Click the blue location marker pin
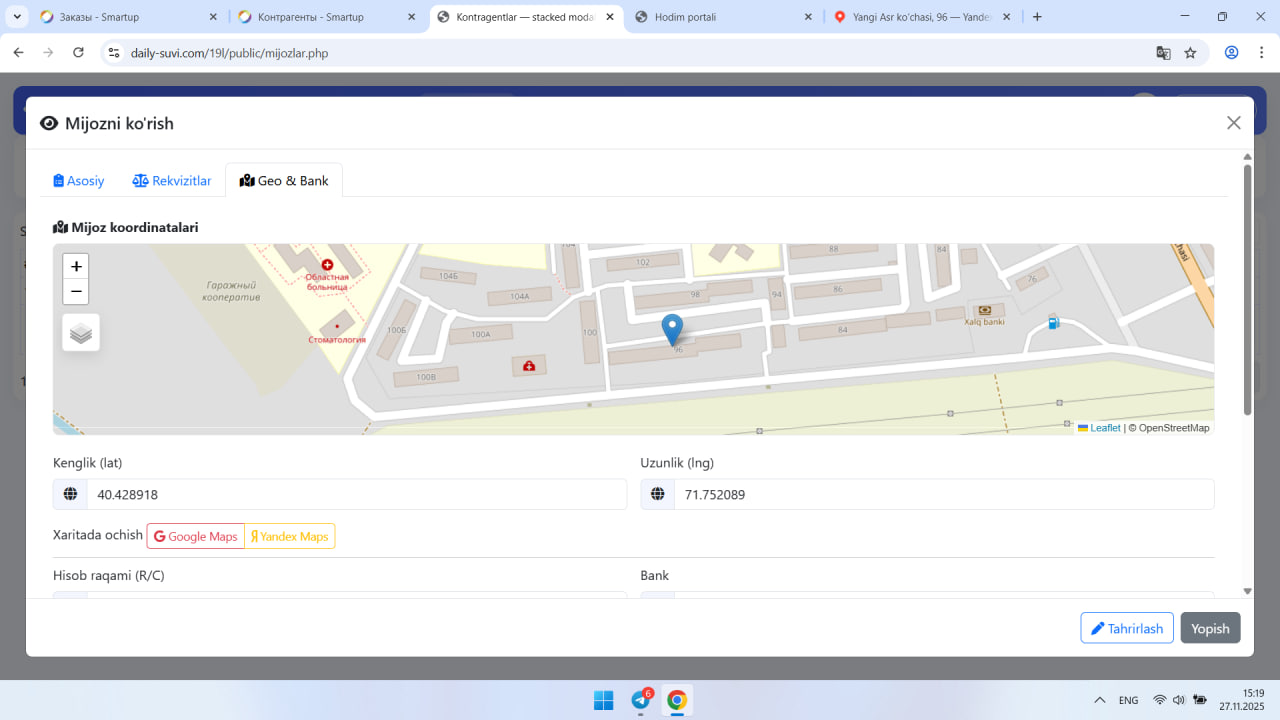 [673, 329]
